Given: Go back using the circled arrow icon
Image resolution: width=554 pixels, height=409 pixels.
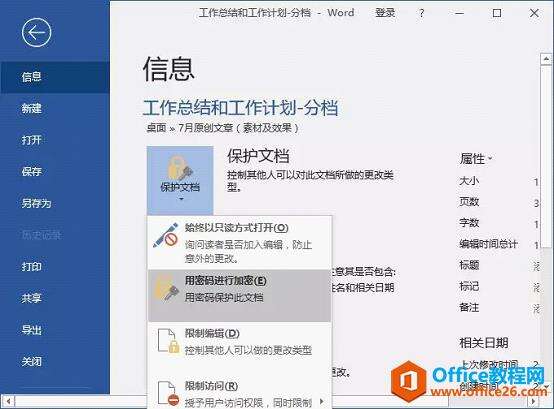Looking at the screenshot, I should [x=36, y=33].
